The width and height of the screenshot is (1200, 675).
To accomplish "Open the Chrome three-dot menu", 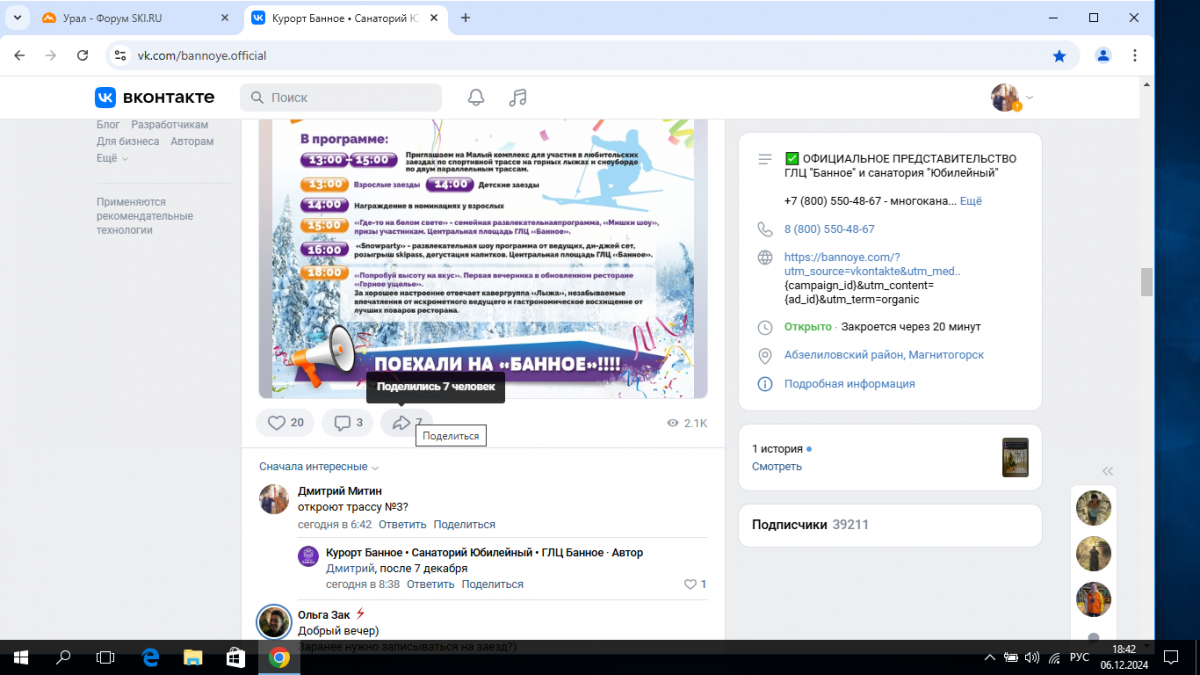I will (1135, 56).
